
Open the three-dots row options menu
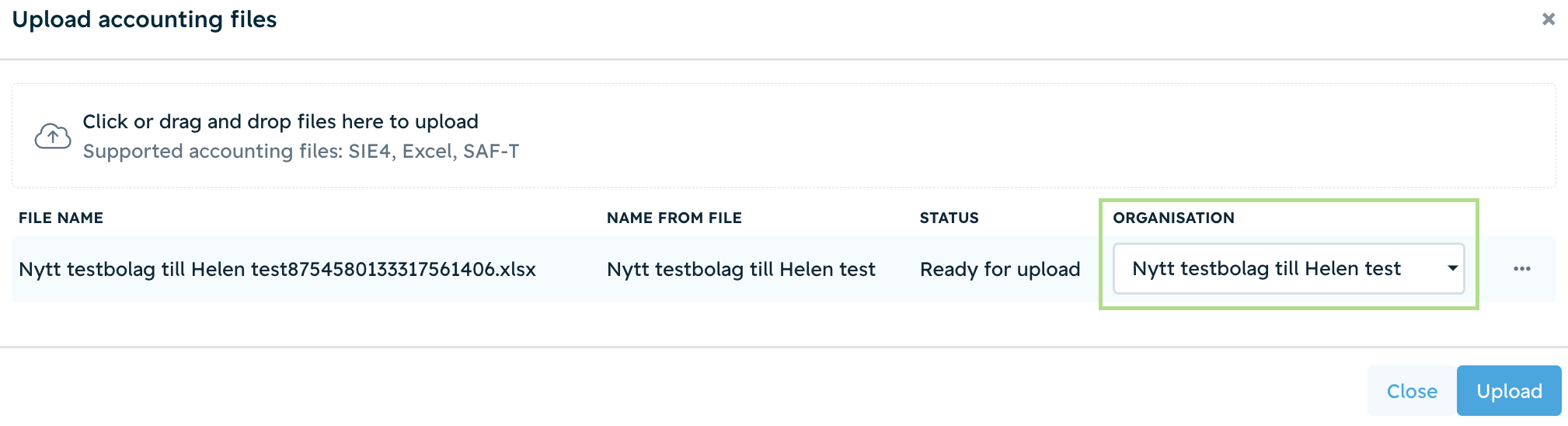tap(1521, 269)
